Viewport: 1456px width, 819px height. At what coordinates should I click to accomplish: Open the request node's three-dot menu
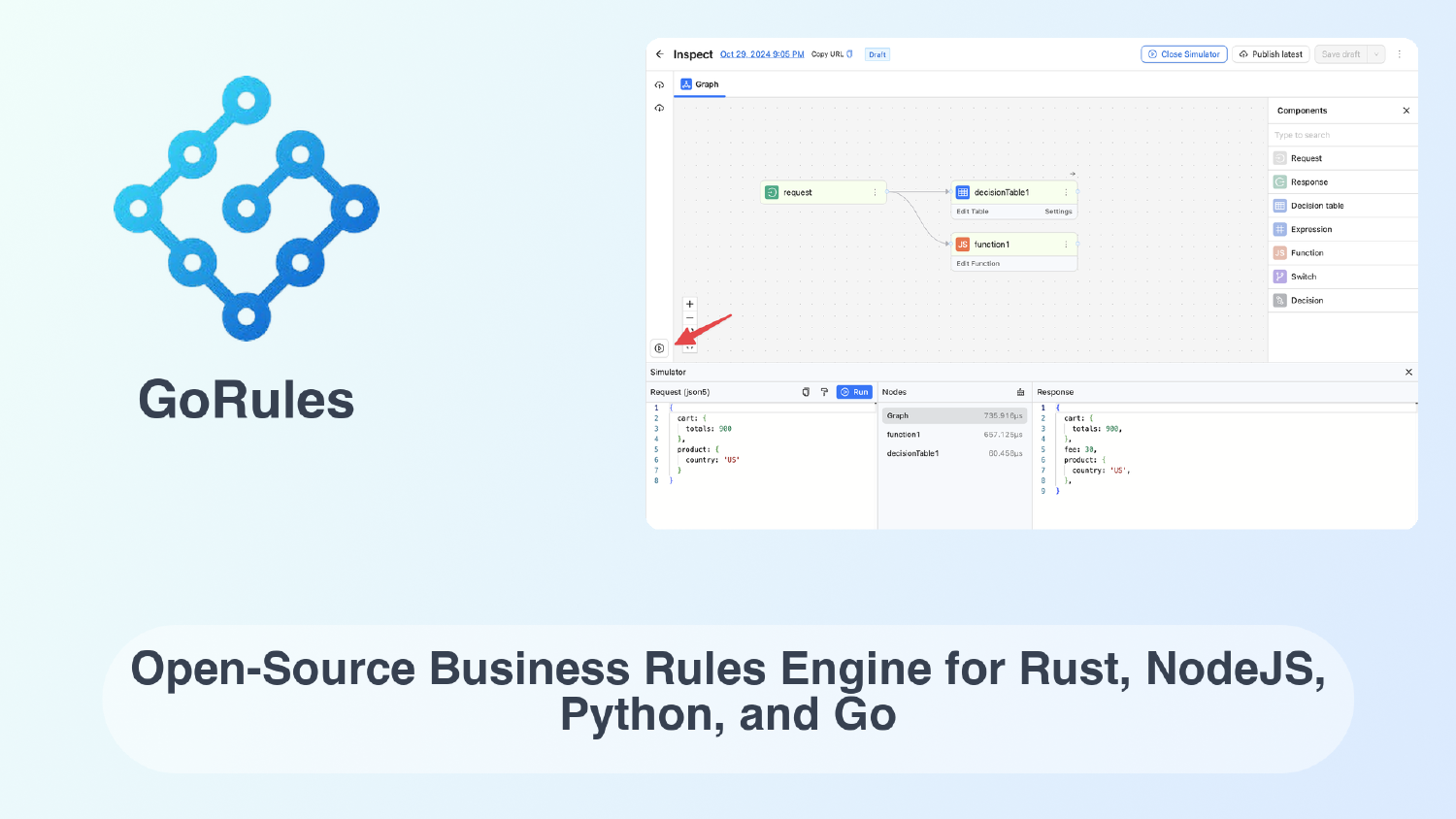(877, 191)
